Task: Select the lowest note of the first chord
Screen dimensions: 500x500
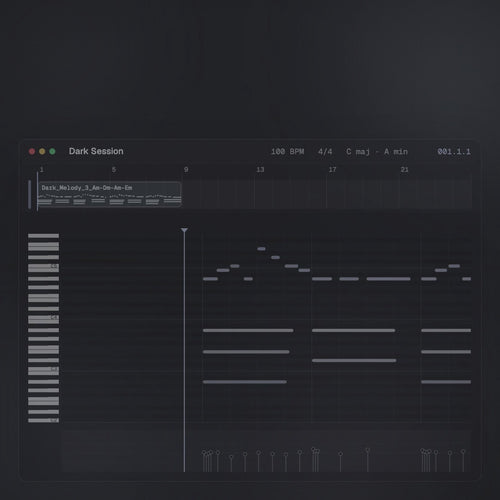Action: [245, 382]
